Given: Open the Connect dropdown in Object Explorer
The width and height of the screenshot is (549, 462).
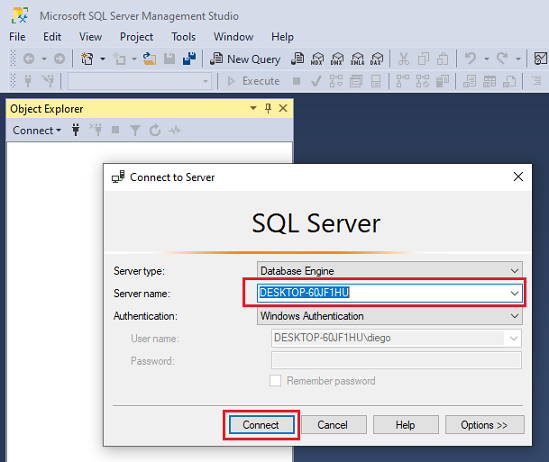Looking at the screenshot, I should pyautogui.click(x=37, y=130).
